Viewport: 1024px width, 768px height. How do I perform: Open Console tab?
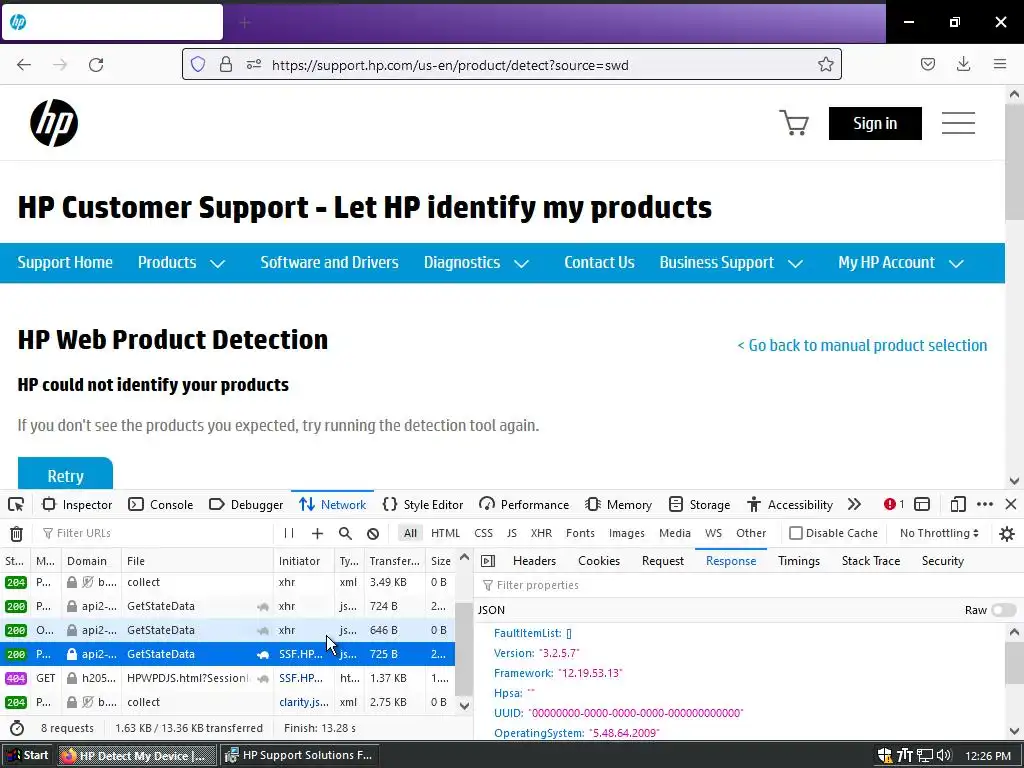tap(161, 505)
